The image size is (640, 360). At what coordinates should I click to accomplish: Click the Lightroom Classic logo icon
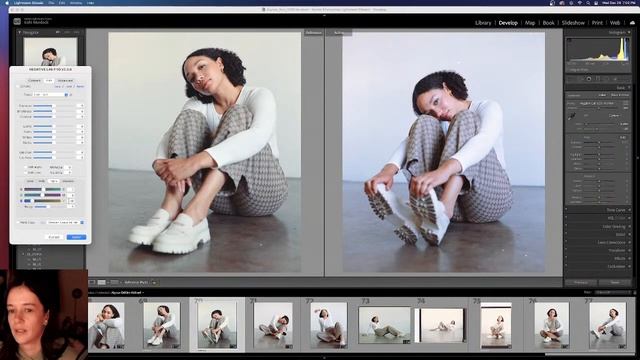pyautogui.click(x=17, y=21)
